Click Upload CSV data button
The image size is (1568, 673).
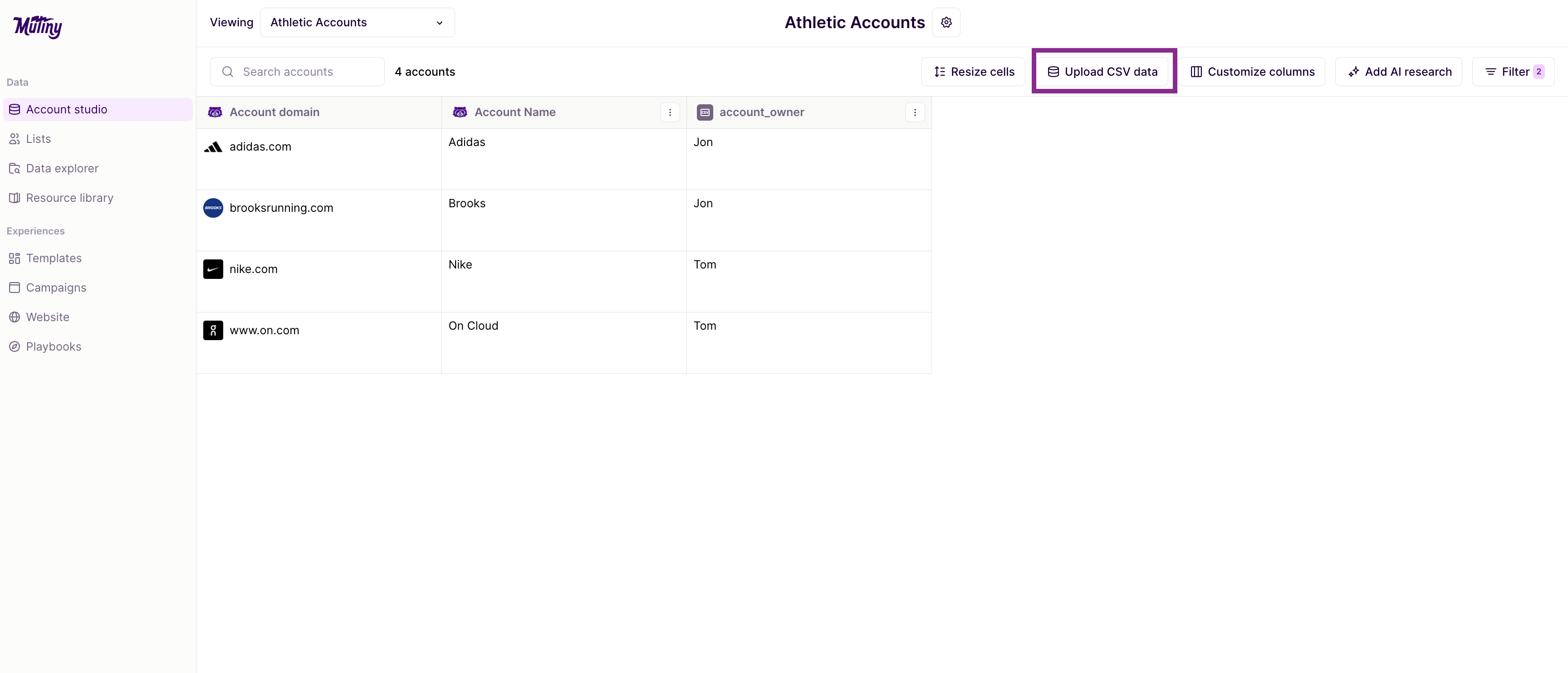pyautogui.click(x=1103, y=72)
